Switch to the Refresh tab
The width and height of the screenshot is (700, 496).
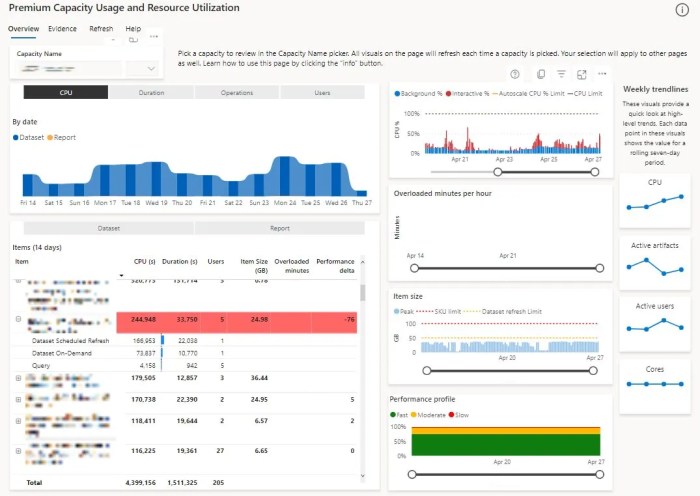click(x=101, y=29)
